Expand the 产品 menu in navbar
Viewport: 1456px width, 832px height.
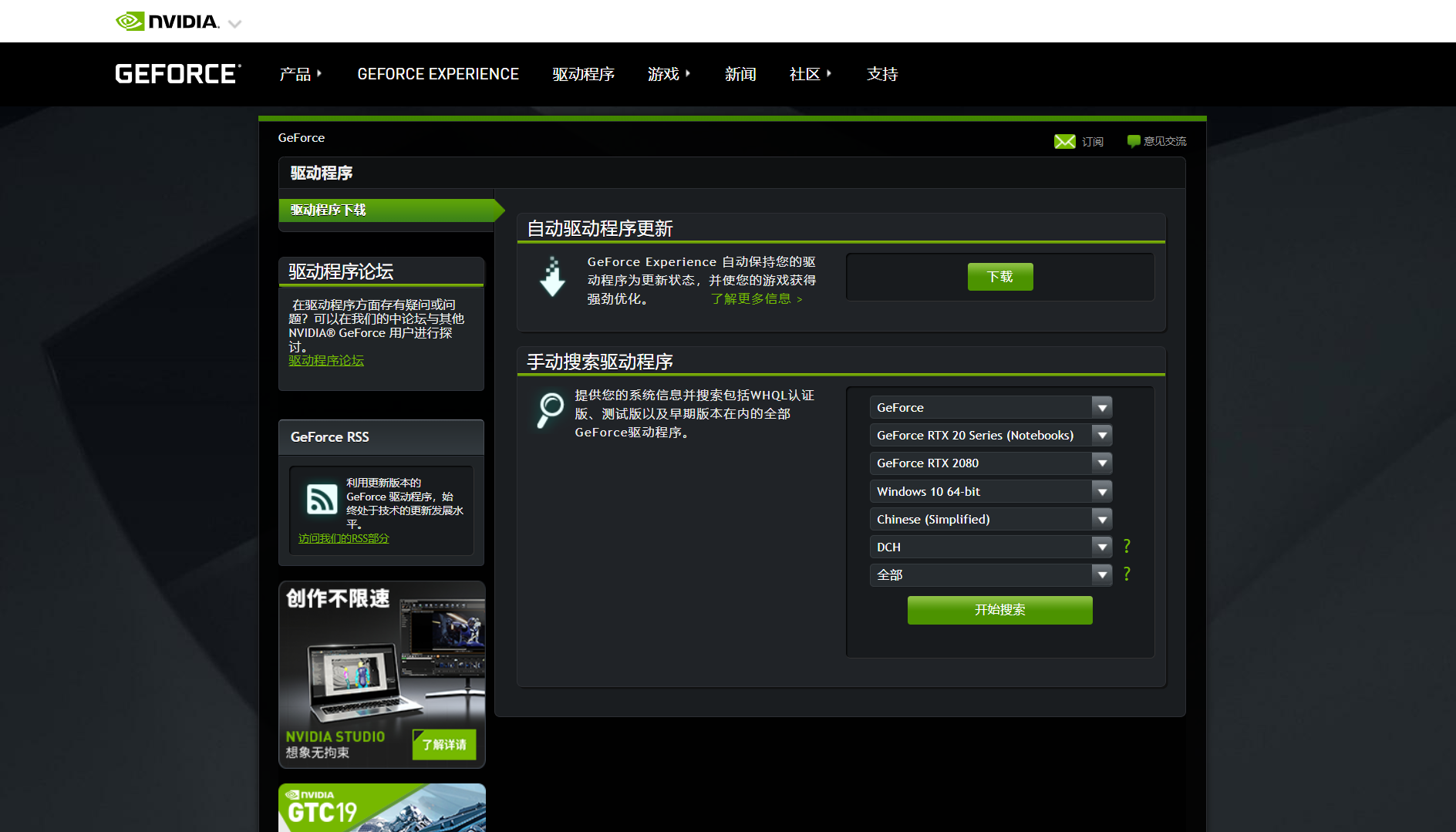[x=300, y=74]
